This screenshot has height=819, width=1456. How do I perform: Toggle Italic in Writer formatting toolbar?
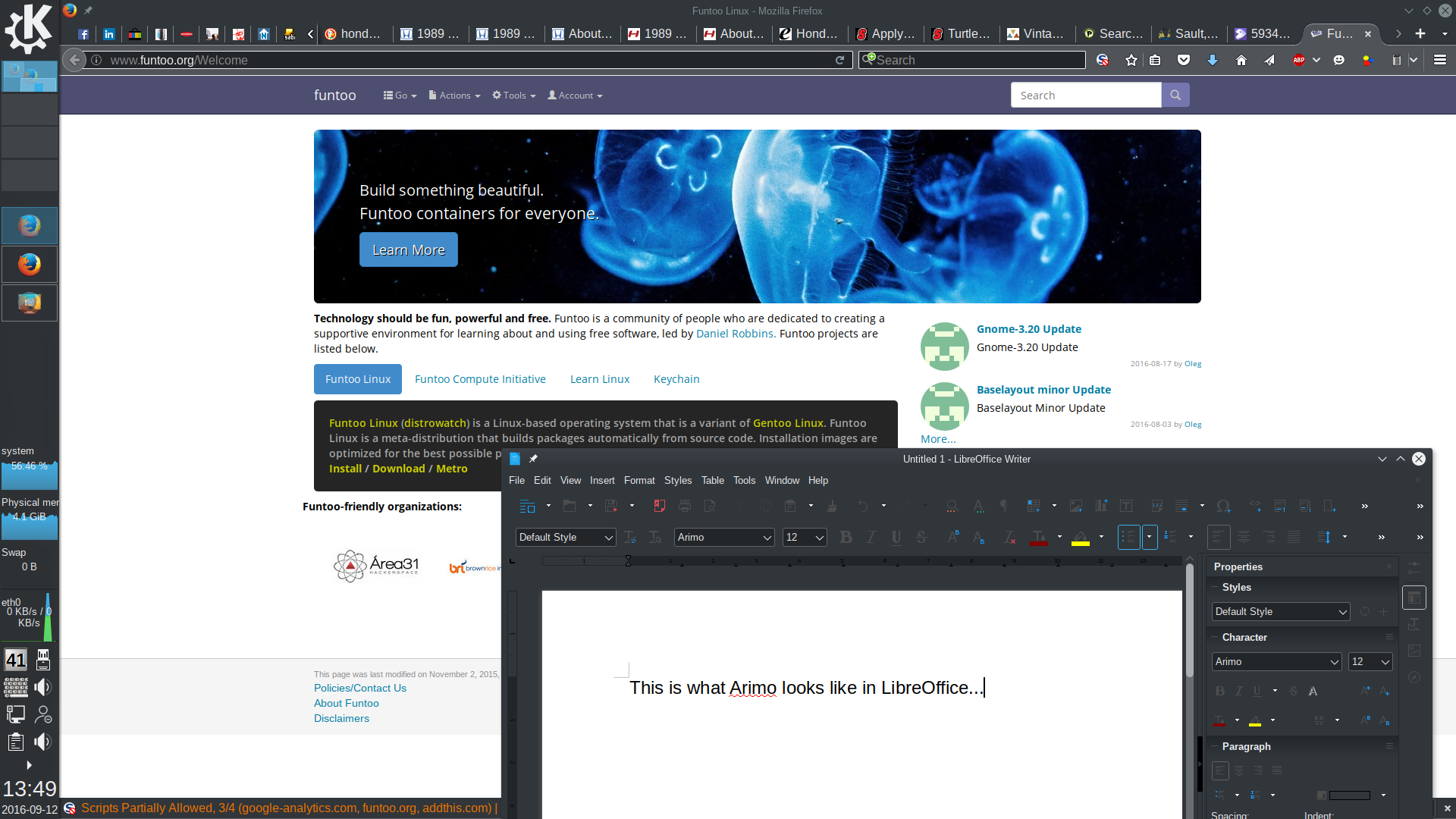pos(871,537)
